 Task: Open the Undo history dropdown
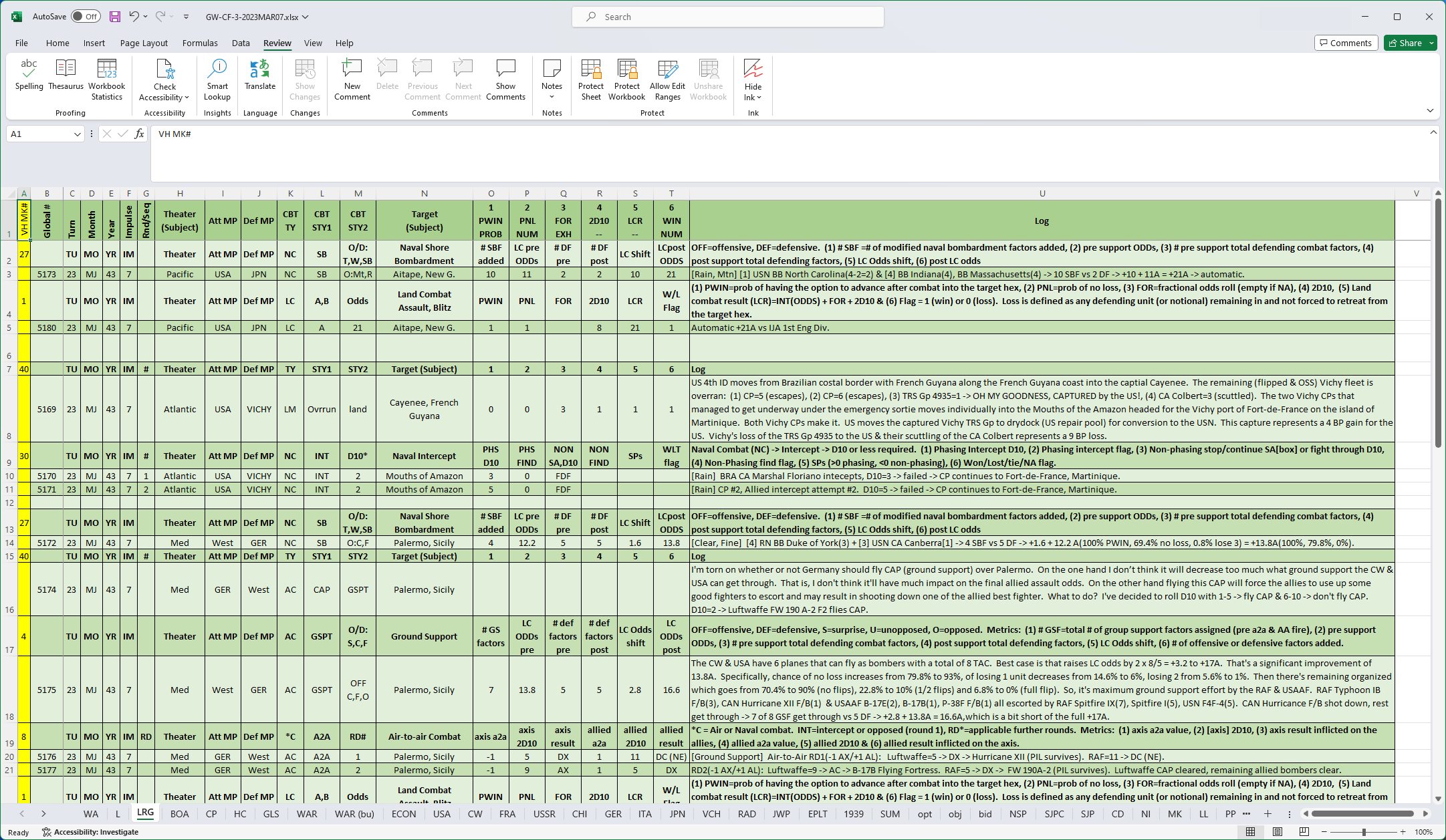point(146,17)
